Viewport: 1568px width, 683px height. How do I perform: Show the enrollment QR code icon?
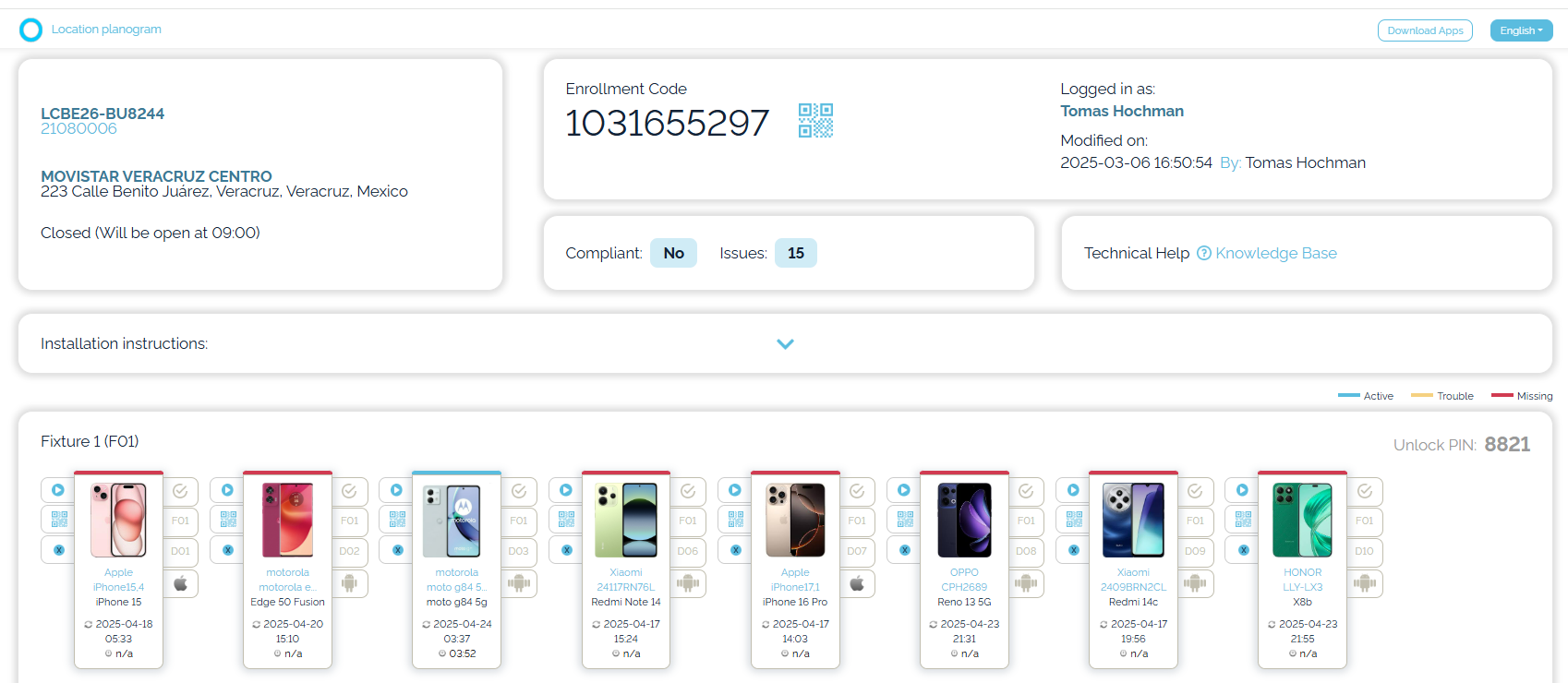click(815, 120)
